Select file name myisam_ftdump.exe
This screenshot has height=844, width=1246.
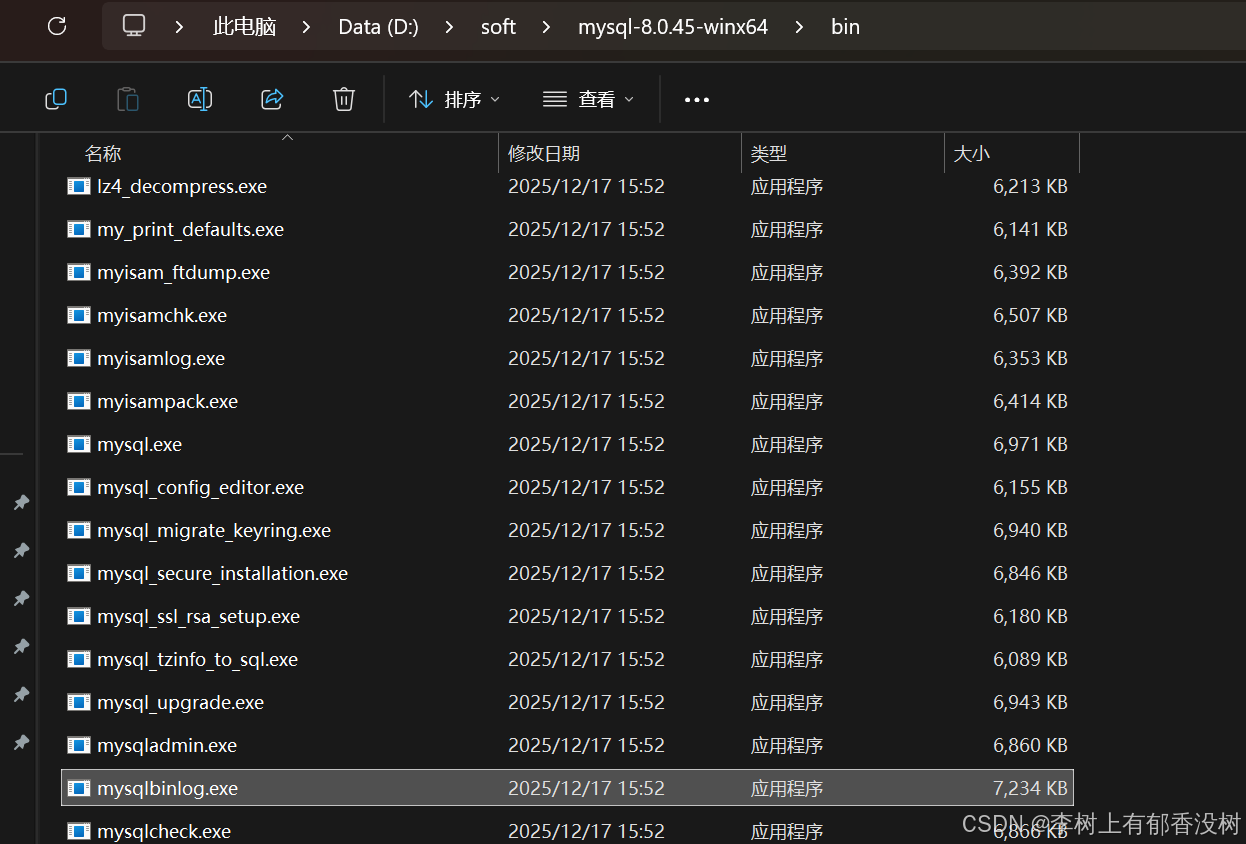point(184,272)
